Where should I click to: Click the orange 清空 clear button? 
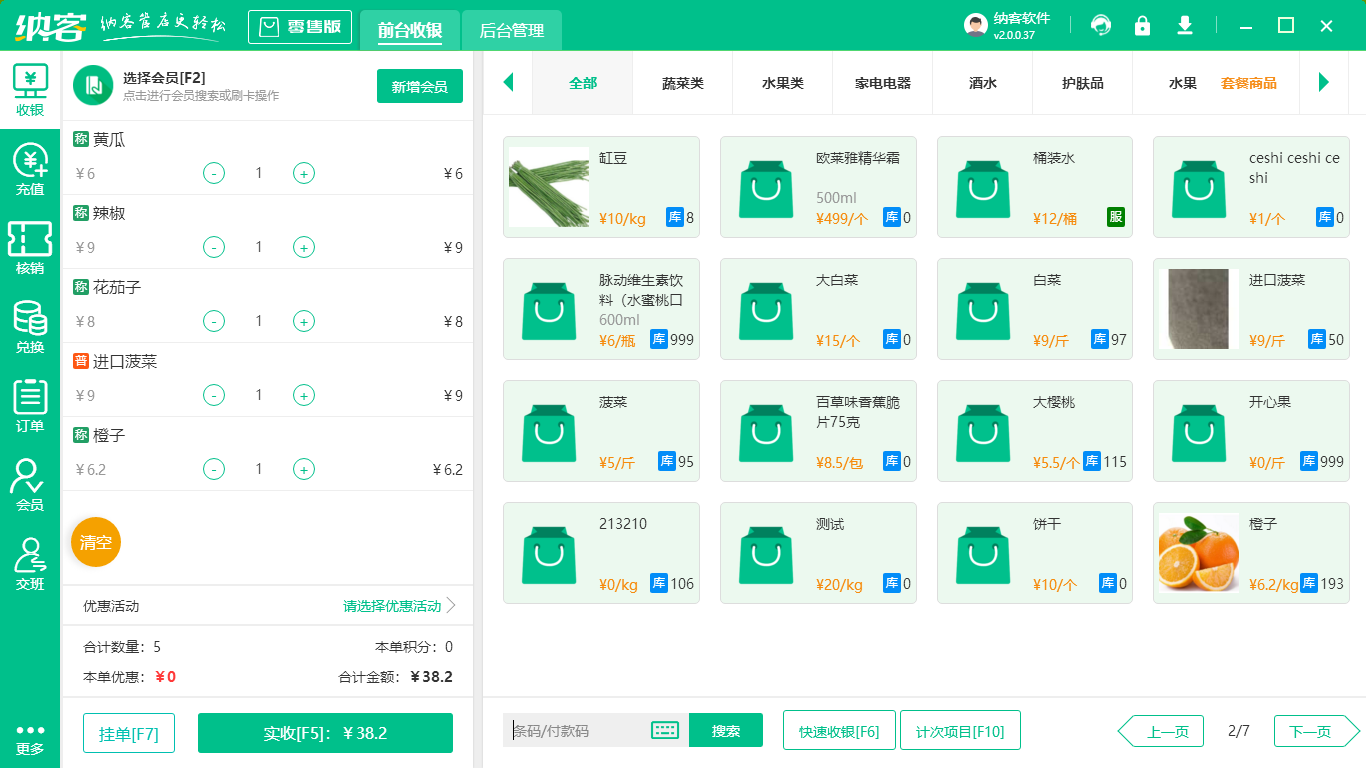click(96, 542)
